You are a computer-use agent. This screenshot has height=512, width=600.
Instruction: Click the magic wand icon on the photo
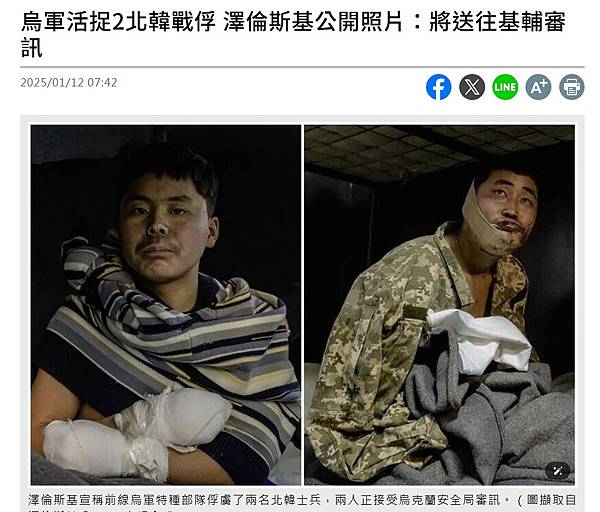(x=558, y=471)
